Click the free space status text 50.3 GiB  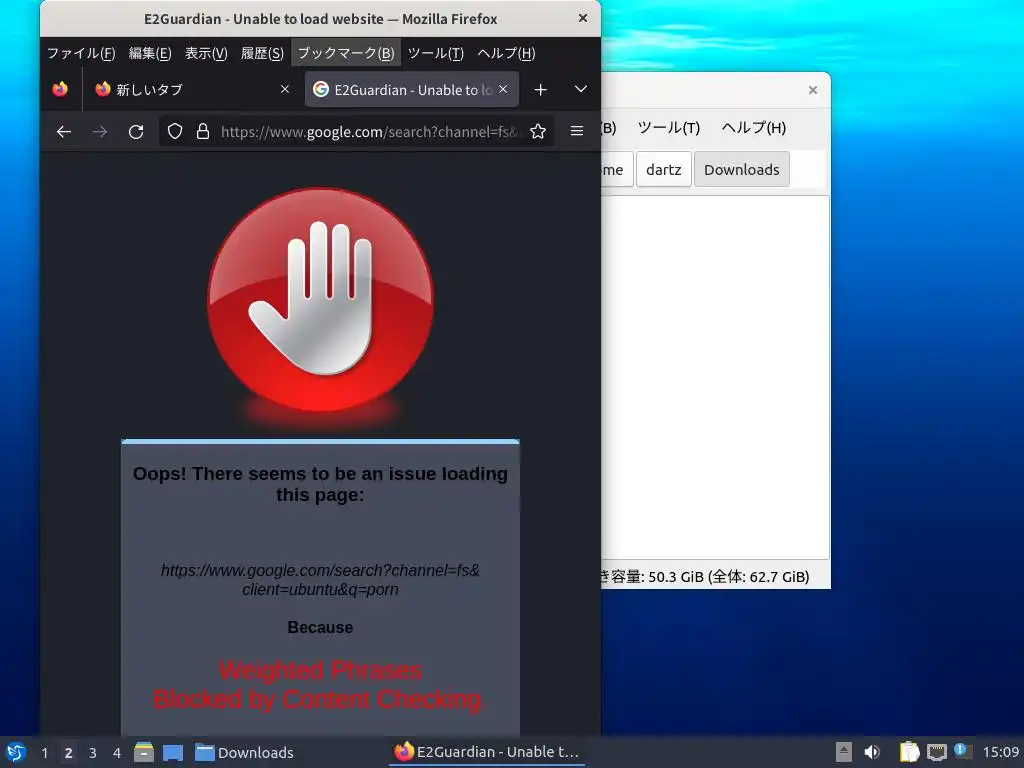(705, 577)
